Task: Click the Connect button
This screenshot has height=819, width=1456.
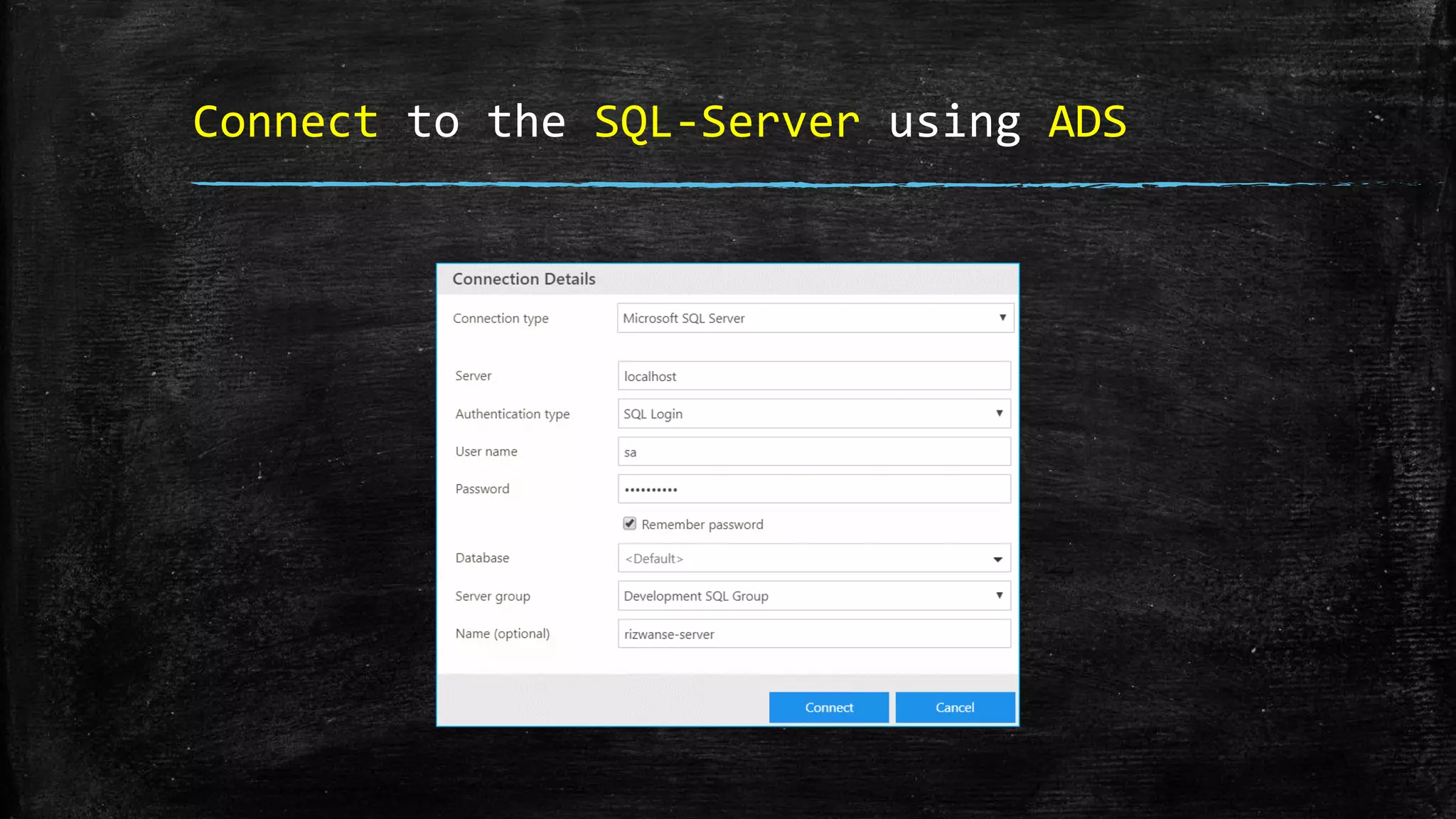Action: pos(829,707)
